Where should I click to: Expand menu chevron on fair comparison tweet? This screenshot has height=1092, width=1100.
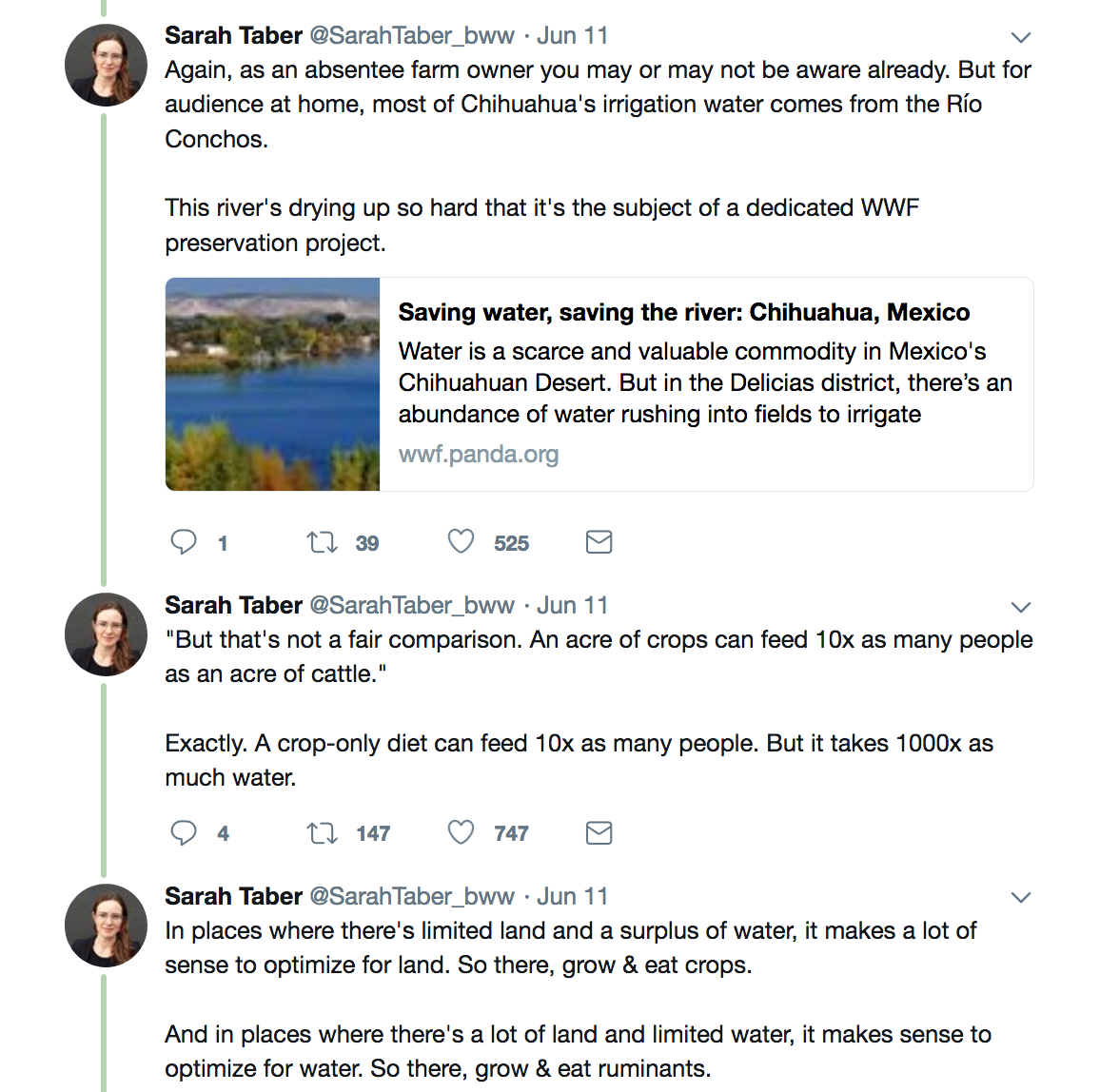[1021, 608]
